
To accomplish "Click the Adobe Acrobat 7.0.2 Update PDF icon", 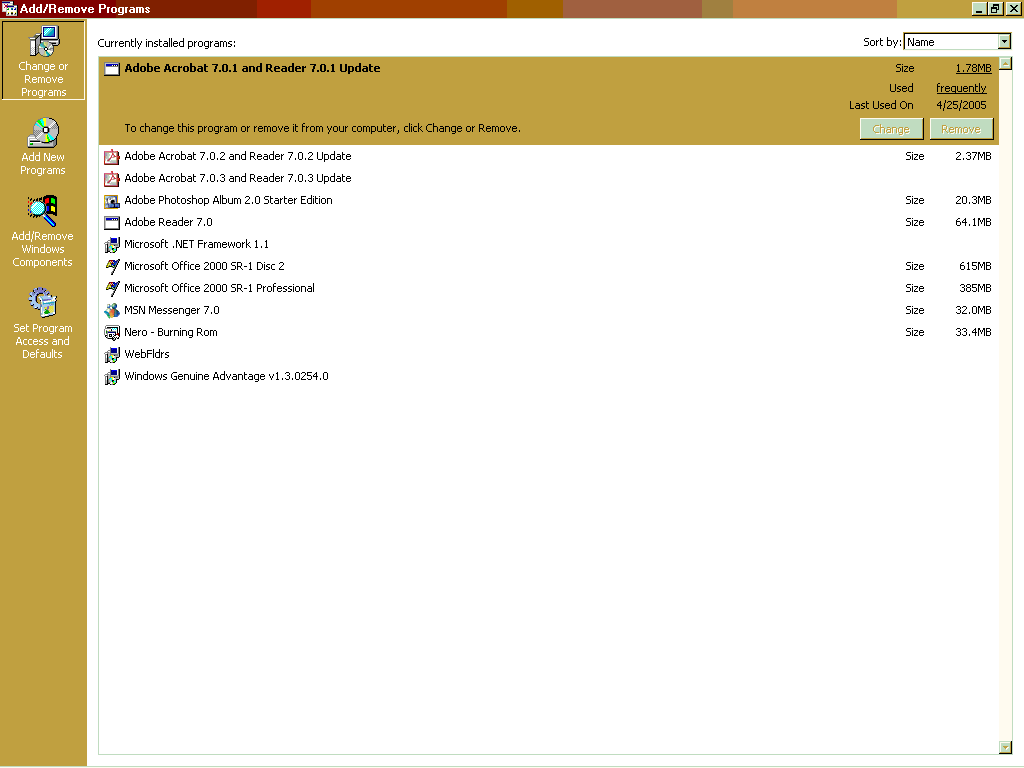I will (112, 157).
